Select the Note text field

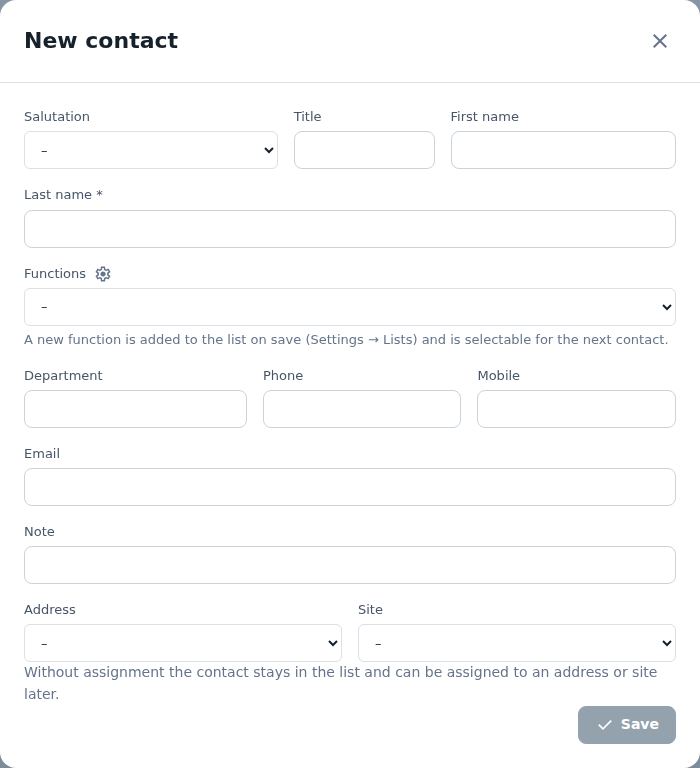(x=350, y=565)
